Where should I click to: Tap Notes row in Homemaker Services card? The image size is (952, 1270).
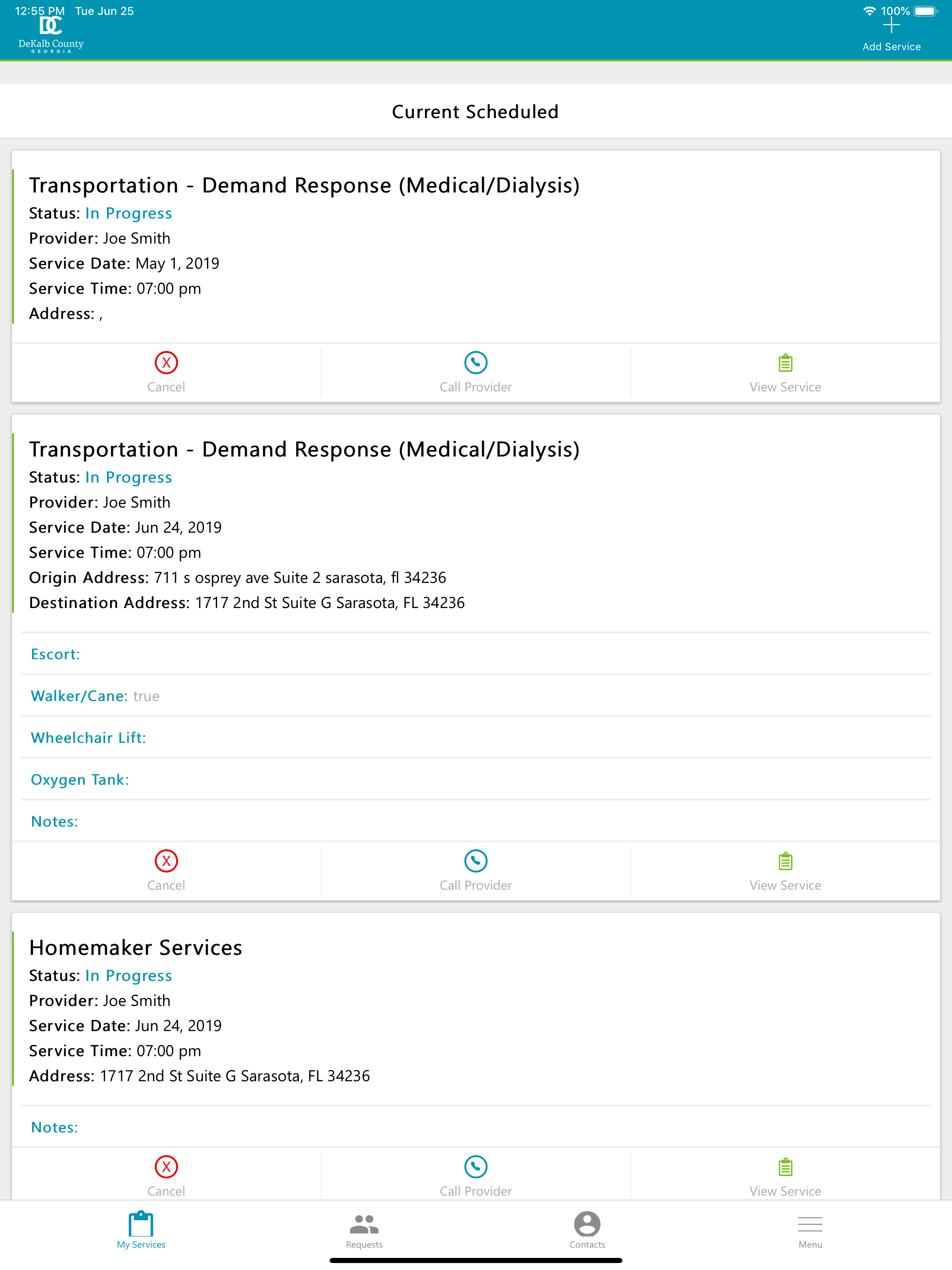coord(476,1127)
